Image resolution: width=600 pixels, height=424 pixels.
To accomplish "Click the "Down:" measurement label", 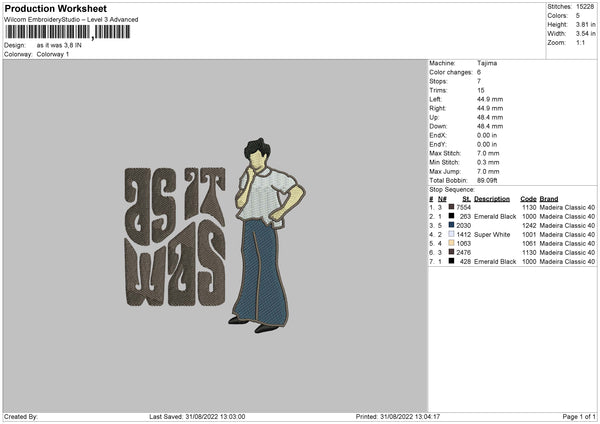I will (438, 126).
